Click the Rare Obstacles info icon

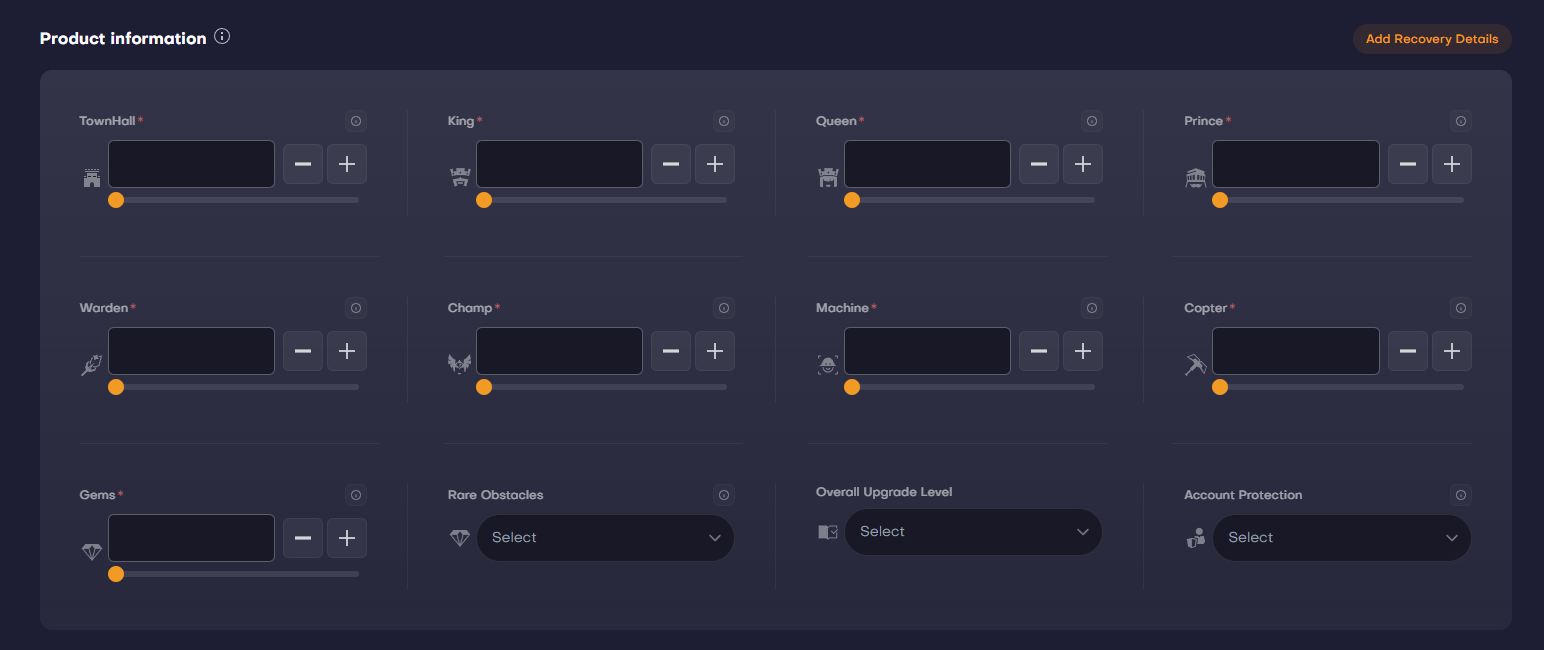click(724, 495)
